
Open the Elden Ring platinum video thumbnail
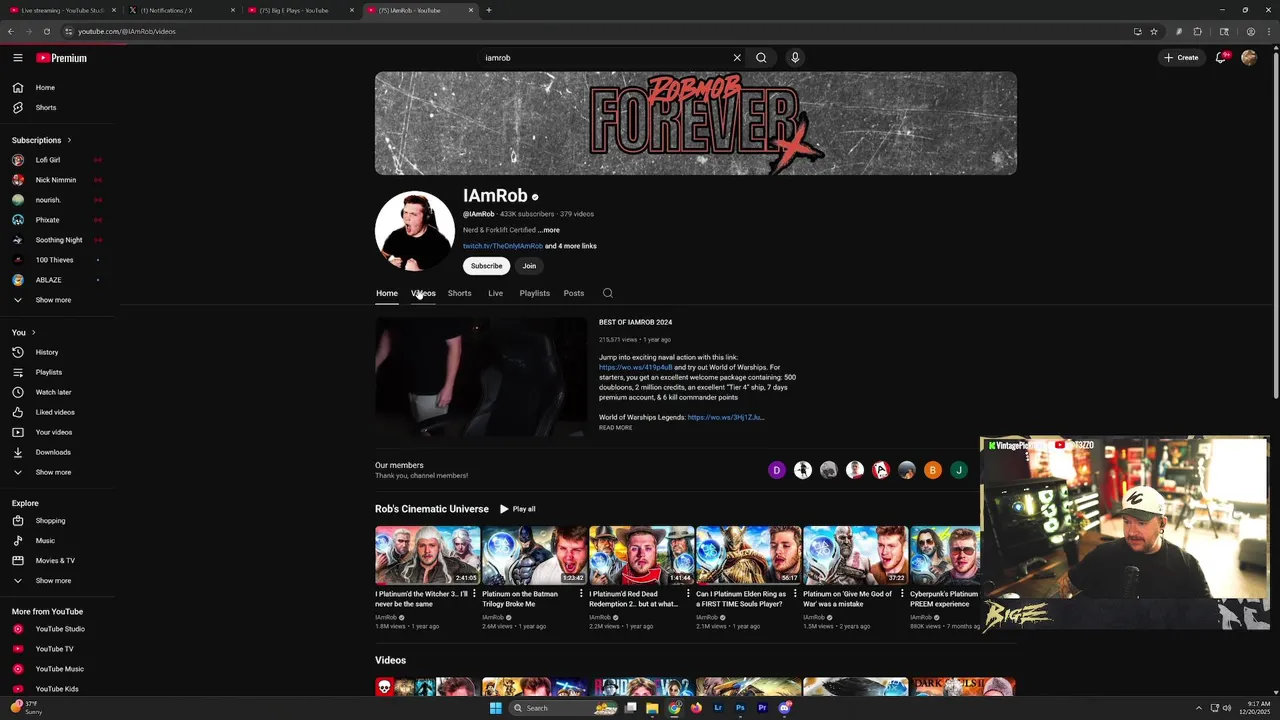click(x=748, y=555)
